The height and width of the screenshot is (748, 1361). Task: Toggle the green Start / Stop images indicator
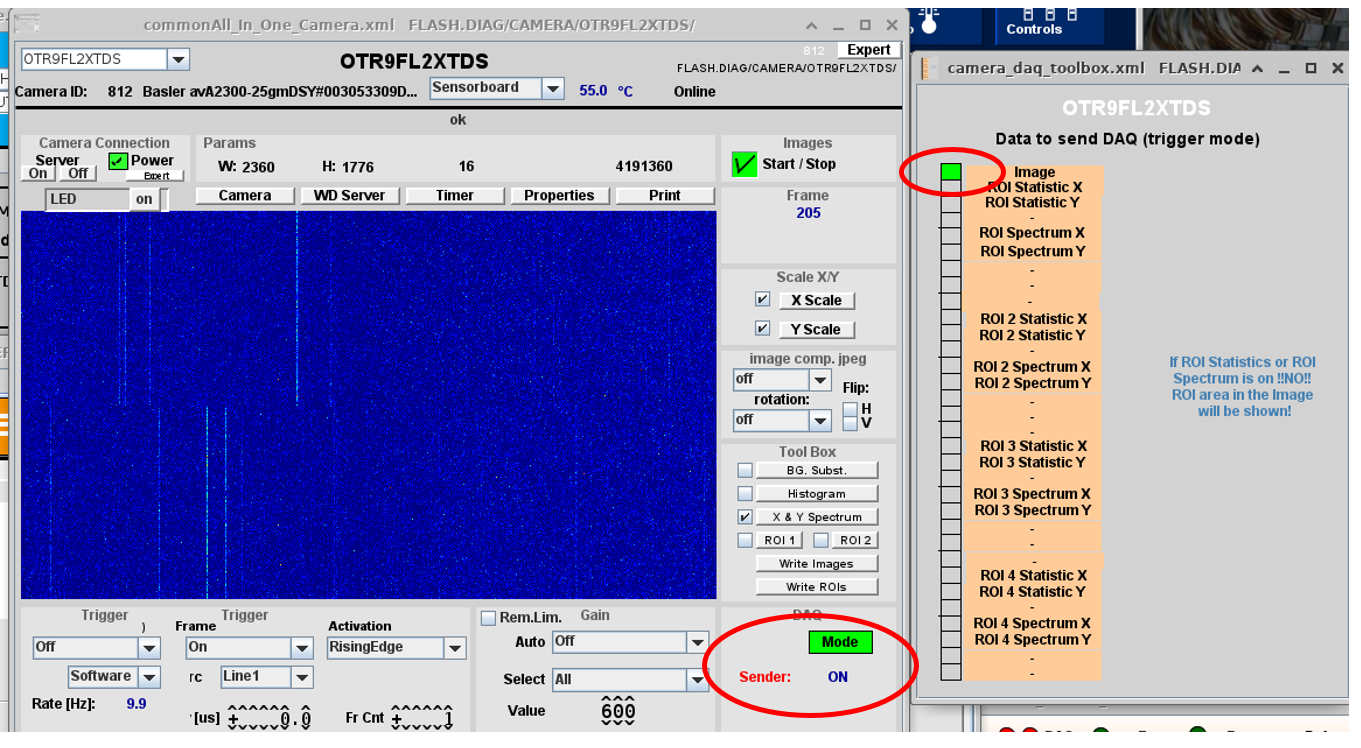point(744,164)
